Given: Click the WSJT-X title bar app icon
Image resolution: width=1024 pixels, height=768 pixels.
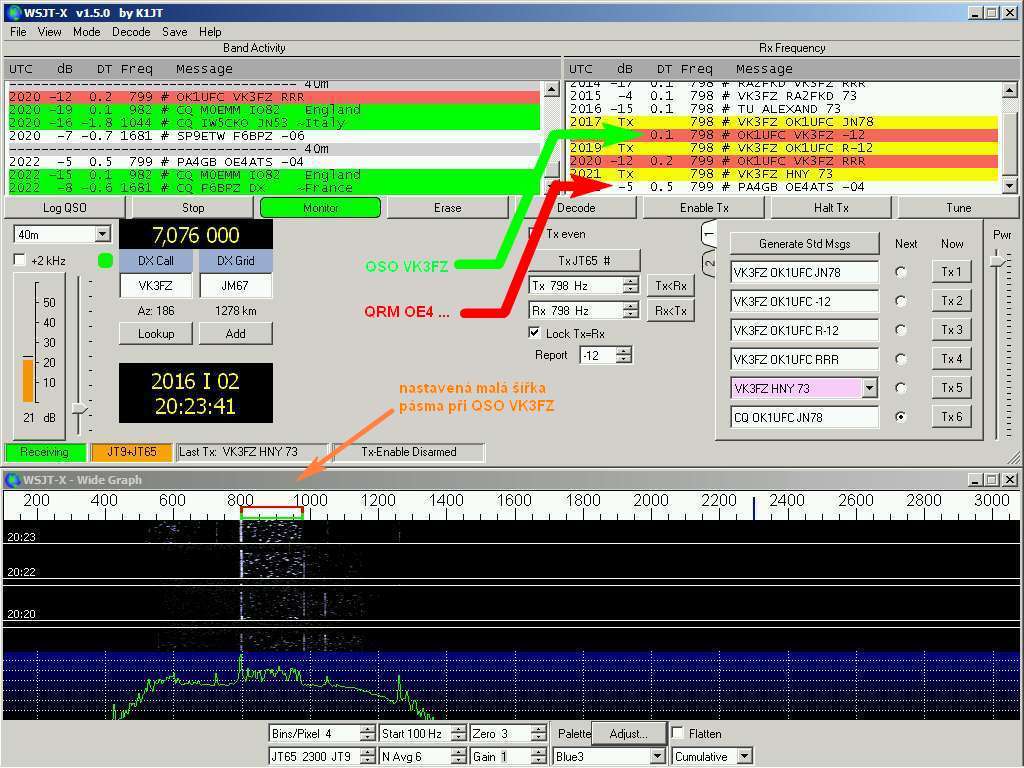Looking at the screenshot, I should coord(12,12).
